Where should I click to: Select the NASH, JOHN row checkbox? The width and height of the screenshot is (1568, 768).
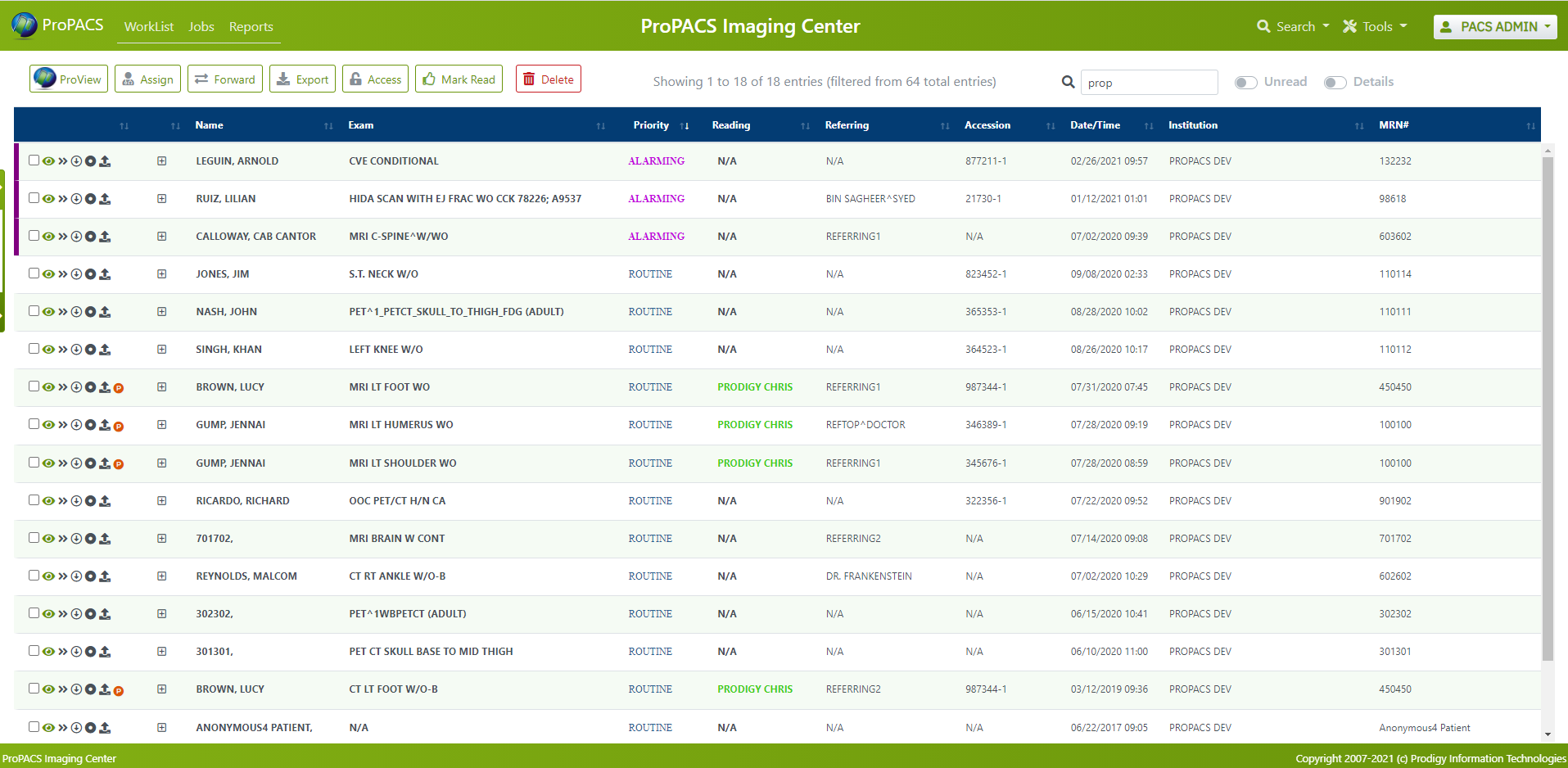click(34, 311)
